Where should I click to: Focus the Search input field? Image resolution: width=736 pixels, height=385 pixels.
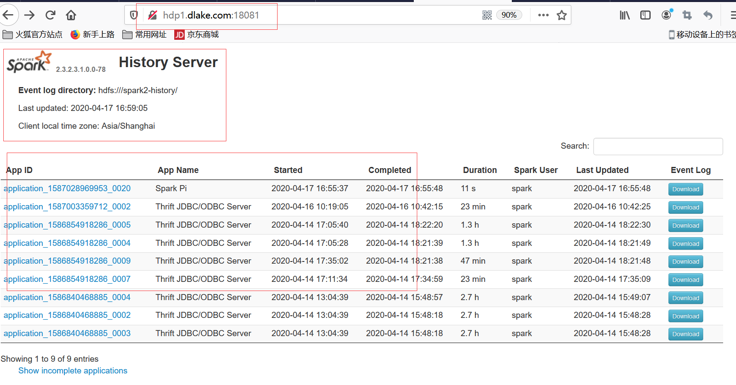pyautogui.click(x=658, y=146)
